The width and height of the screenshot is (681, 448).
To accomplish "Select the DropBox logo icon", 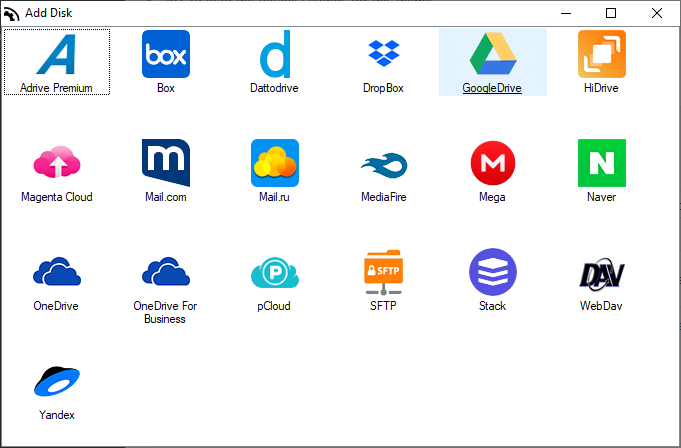I will coord(383,53).
